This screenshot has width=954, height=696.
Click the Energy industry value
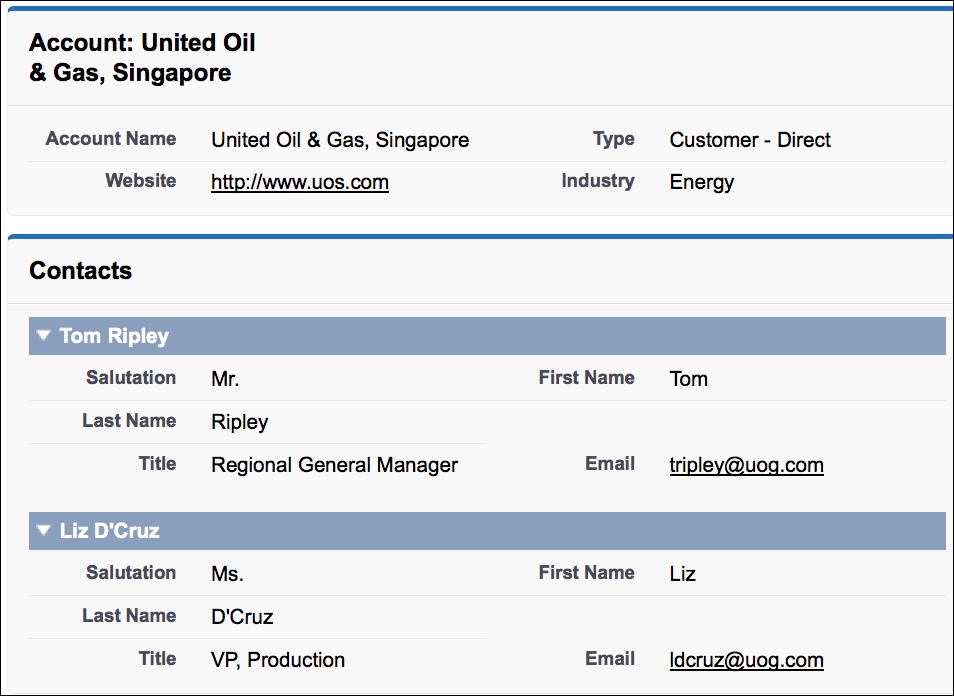[x=702, y=182]
